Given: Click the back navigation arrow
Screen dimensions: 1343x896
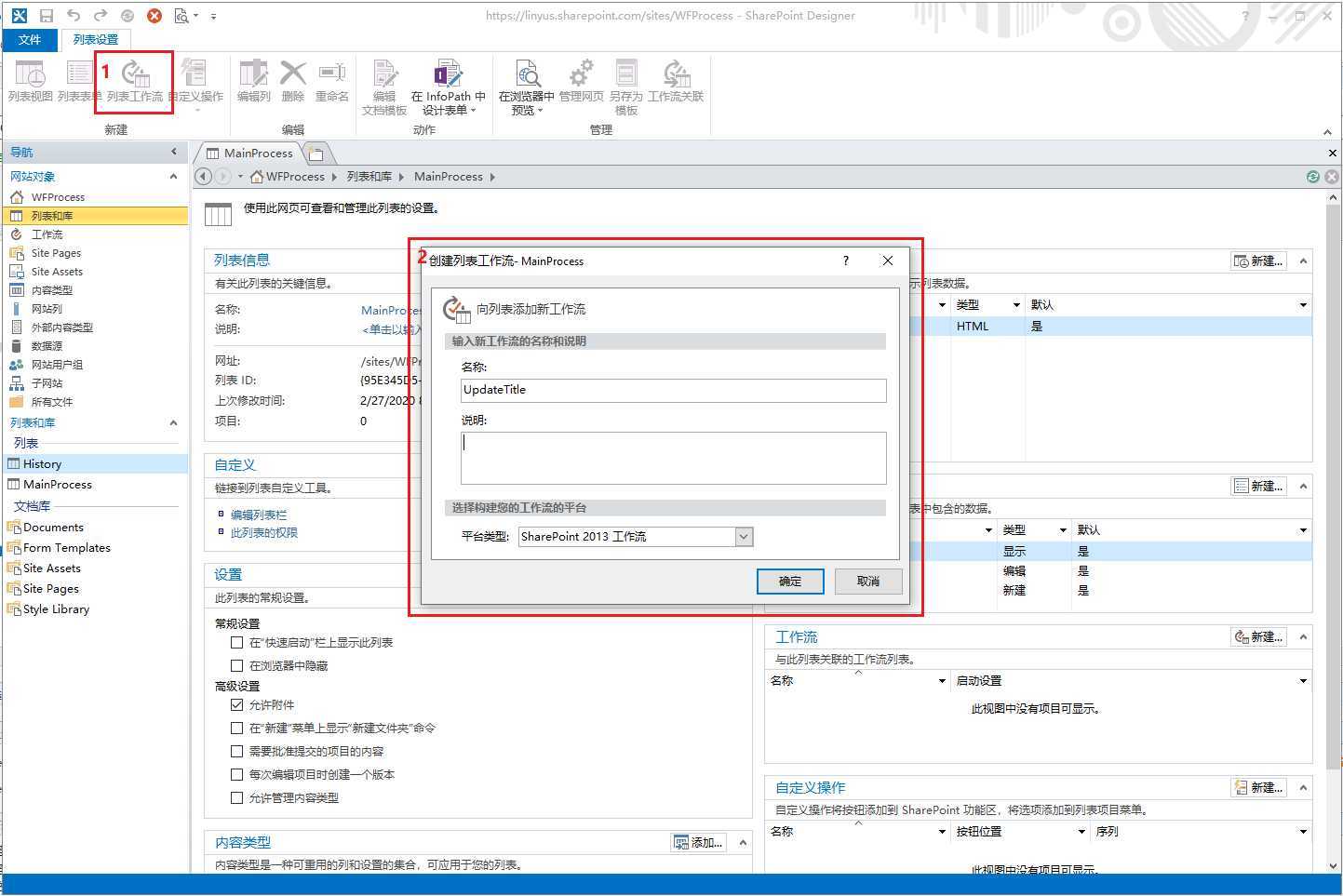Looking at the screenshot, I should pos(204,176).
